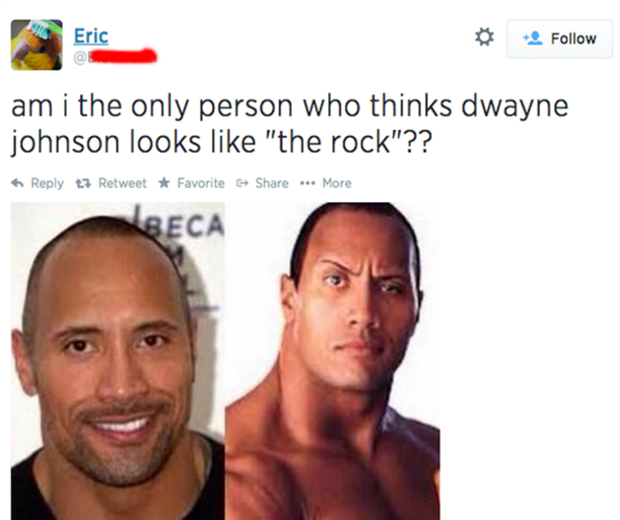Click the tweet line beginning "am i the only"
Screen dimensions: 620x520
(289, 106)
